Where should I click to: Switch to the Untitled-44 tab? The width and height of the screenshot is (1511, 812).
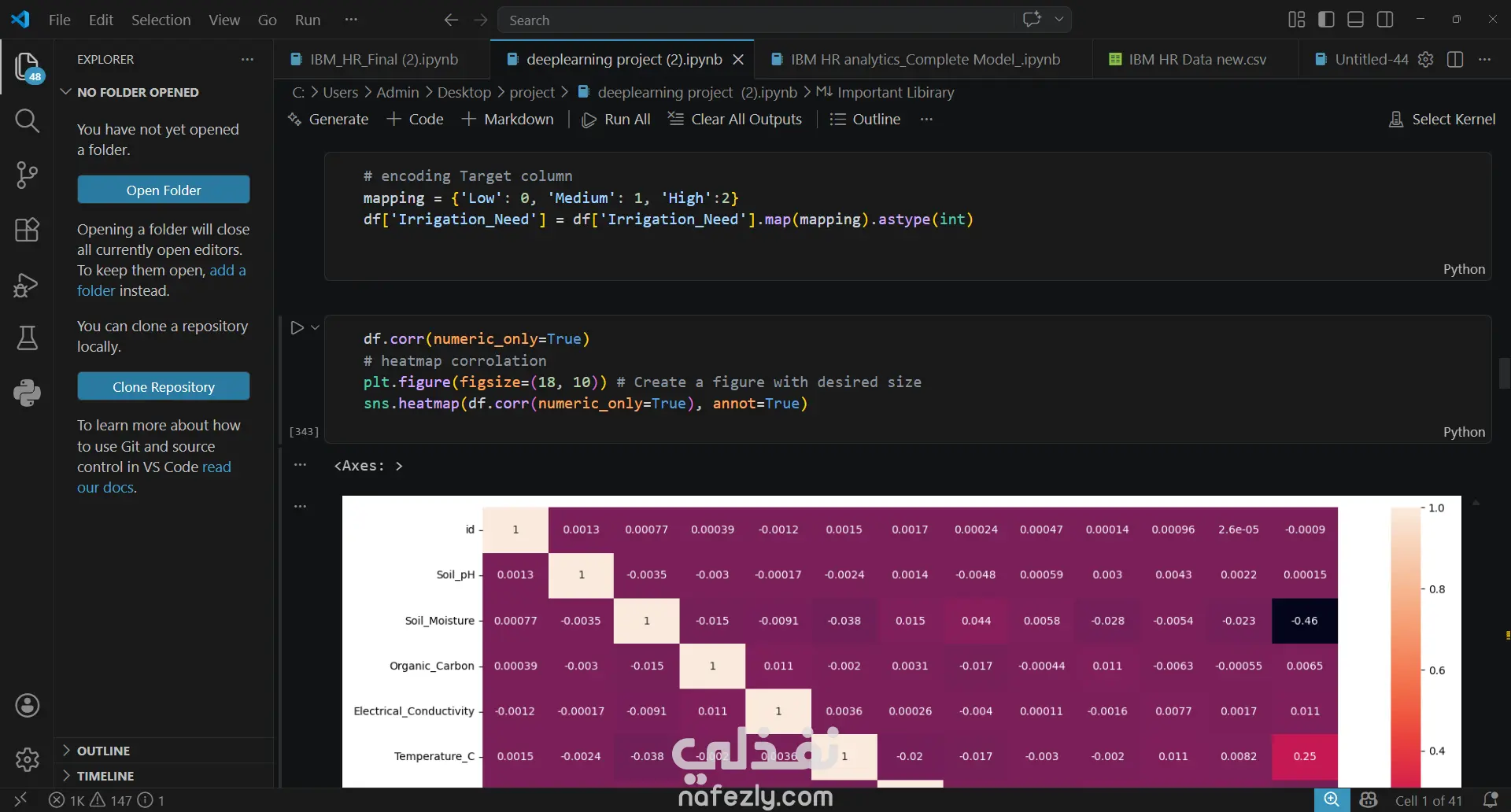coord(1361,60)
